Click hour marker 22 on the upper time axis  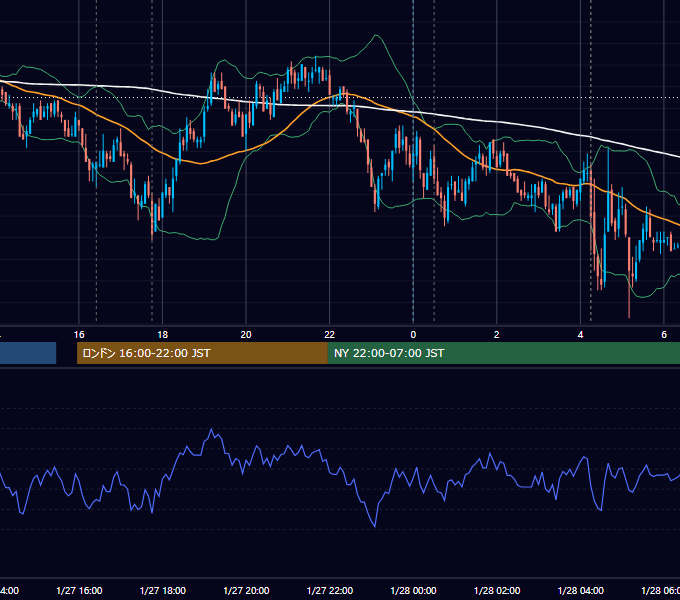coord(330,335)
